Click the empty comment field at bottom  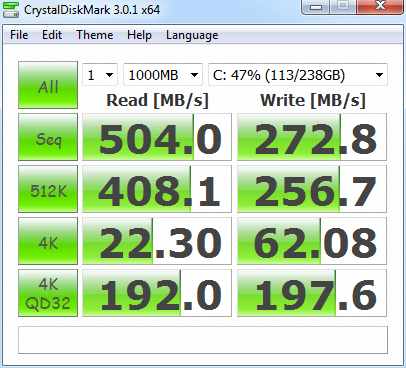(203, 340)
